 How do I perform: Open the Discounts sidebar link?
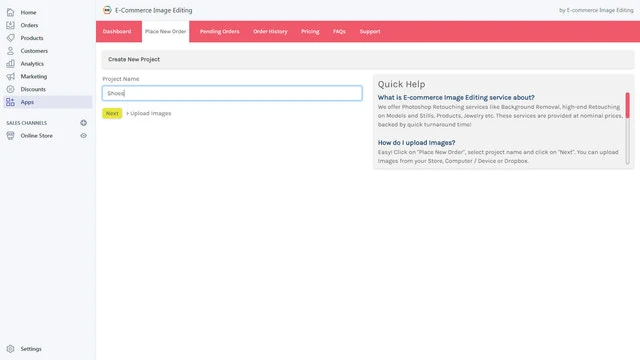pyautogui.click(x=33, y=89)
